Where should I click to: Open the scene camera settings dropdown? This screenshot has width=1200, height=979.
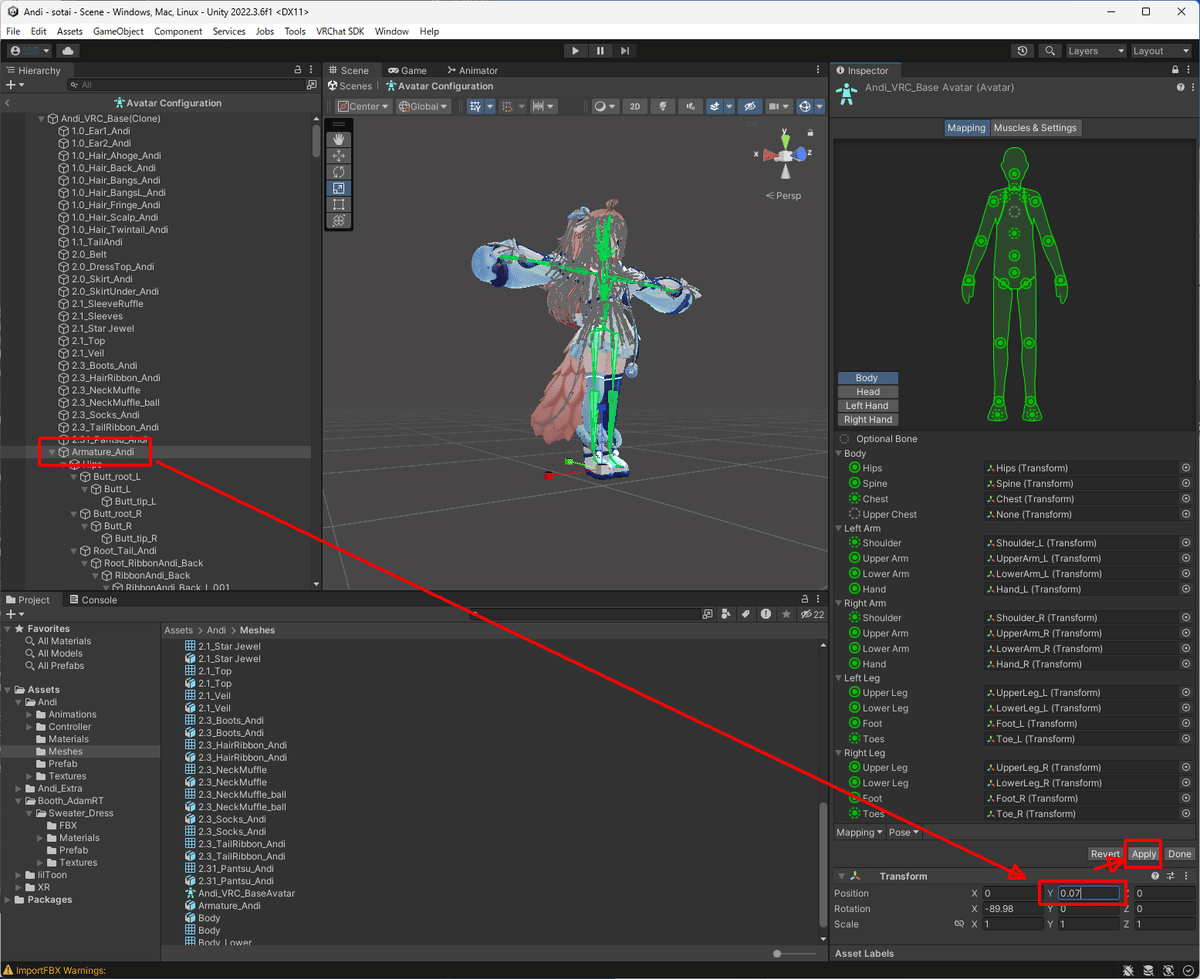(x=778, y=106)
